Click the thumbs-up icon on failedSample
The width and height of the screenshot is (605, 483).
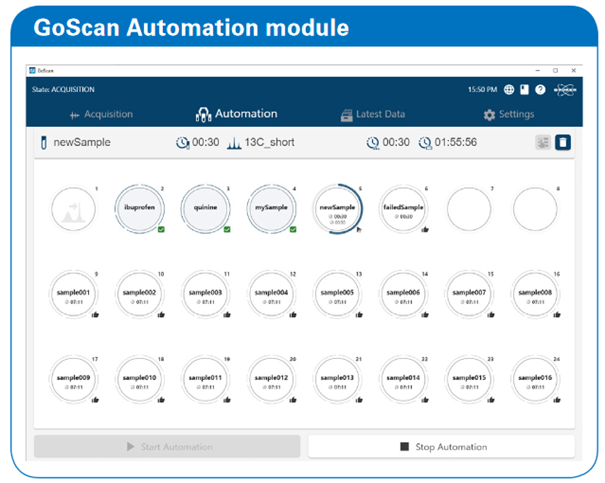click(x=425, y=230)
